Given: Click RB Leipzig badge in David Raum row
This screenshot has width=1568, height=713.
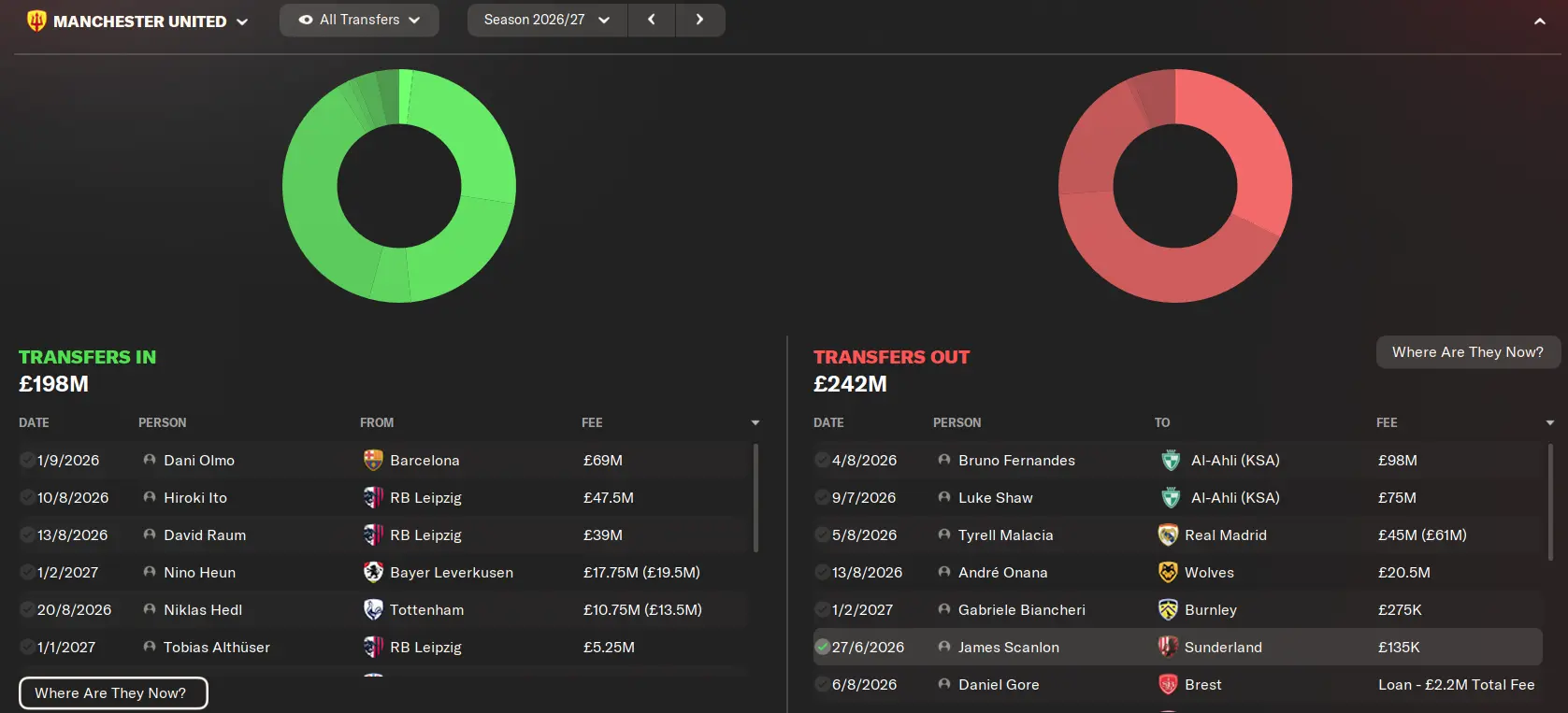Looking at the screenshot, I should (373, 535).
